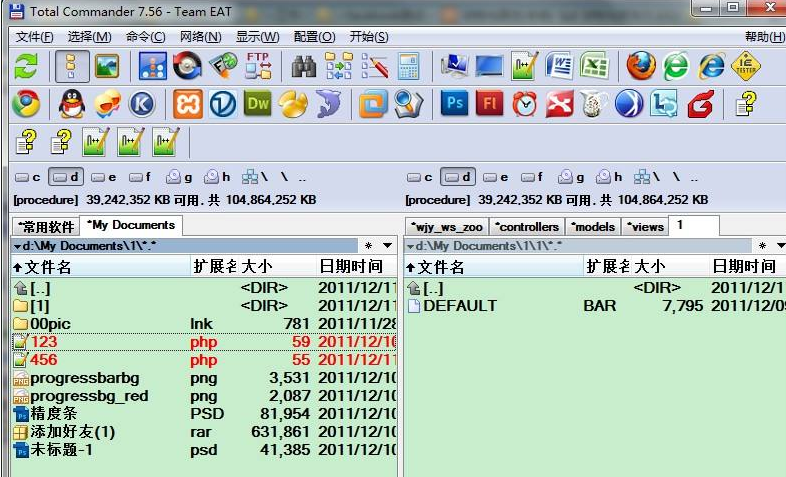The width and height of the screenshot is (786, 477).
Task: Open right panel path dropdown arrow before d:\My Documents\1\1
Action: 411,246
